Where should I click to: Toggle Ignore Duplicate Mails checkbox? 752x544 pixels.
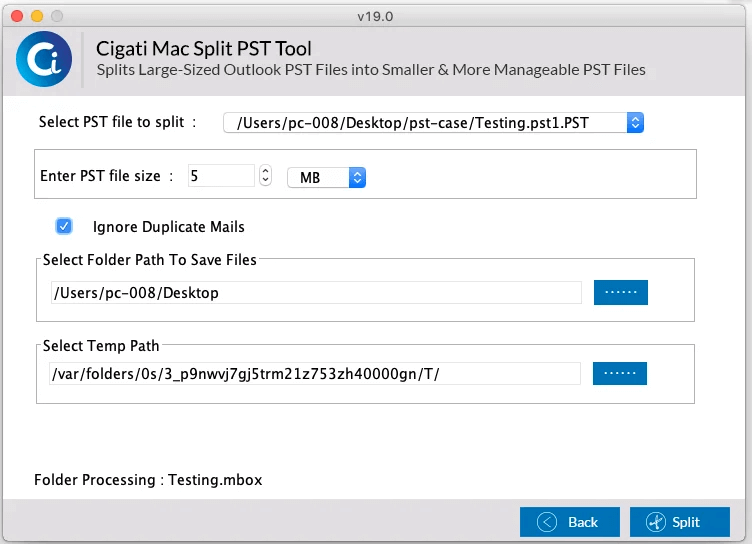[x=64, y=226]
